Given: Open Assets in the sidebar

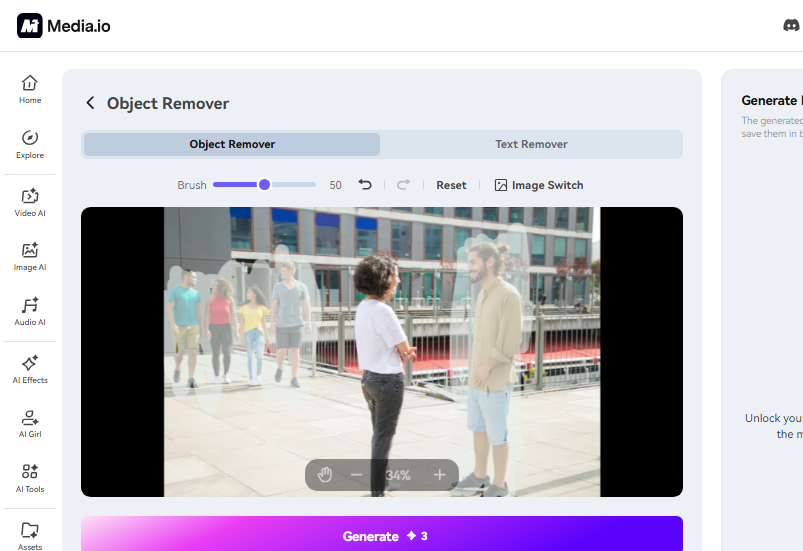Looking at the screenshot, I should [30, 536].
